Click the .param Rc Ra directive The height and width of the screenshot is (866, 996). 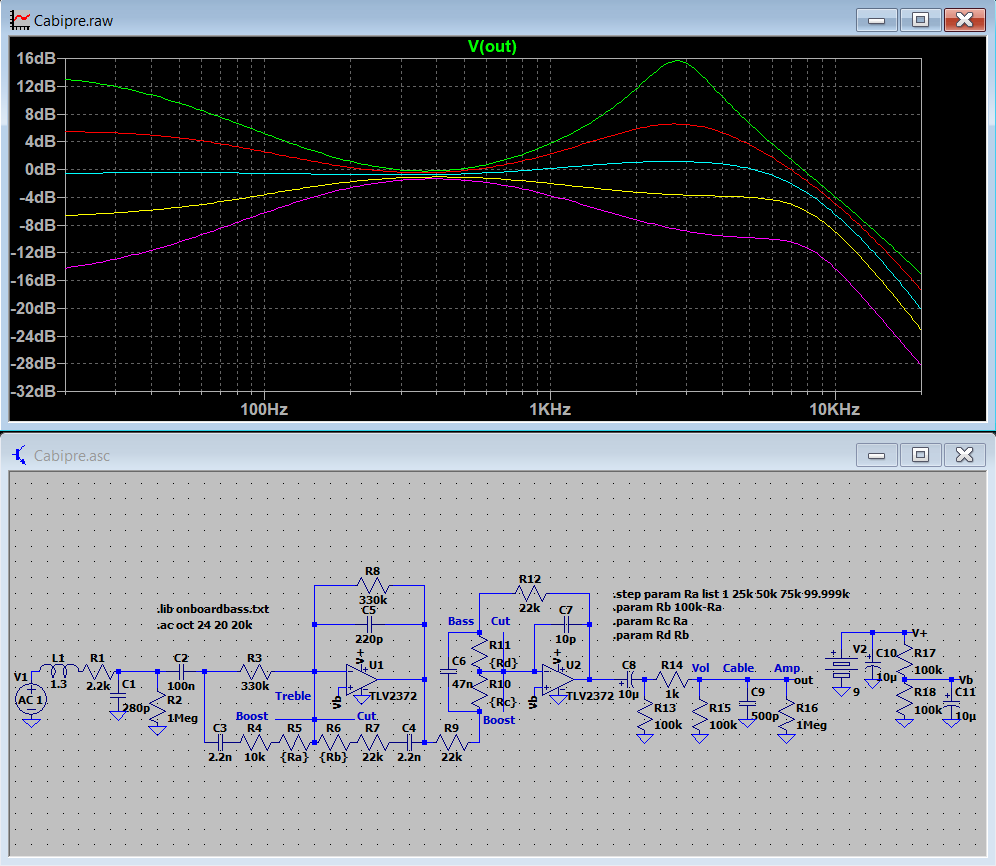(650, 621)
